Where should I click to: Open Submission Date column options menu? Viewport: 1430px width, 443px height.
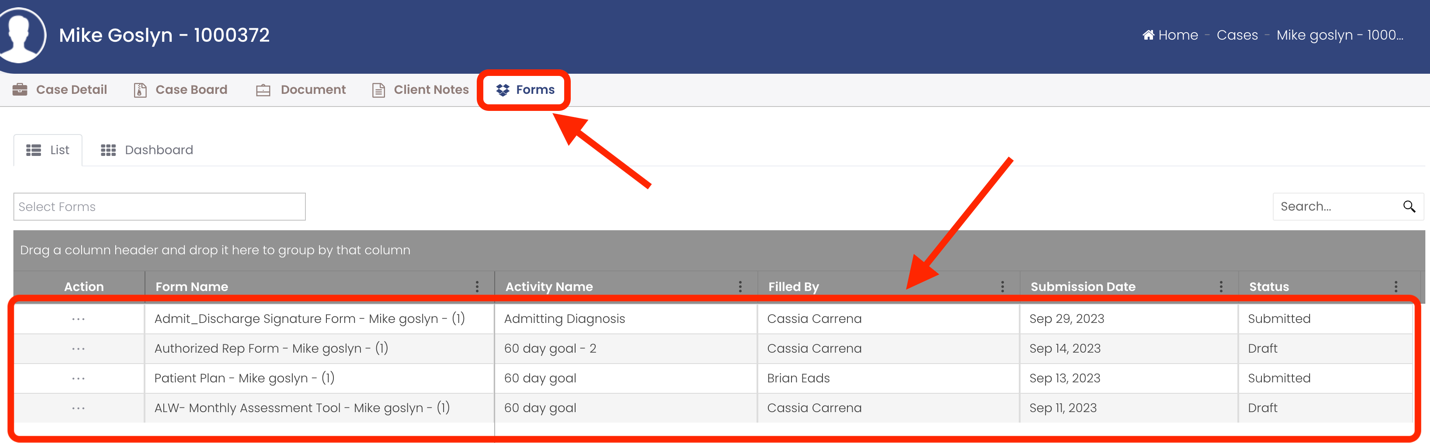point(1221,287)
